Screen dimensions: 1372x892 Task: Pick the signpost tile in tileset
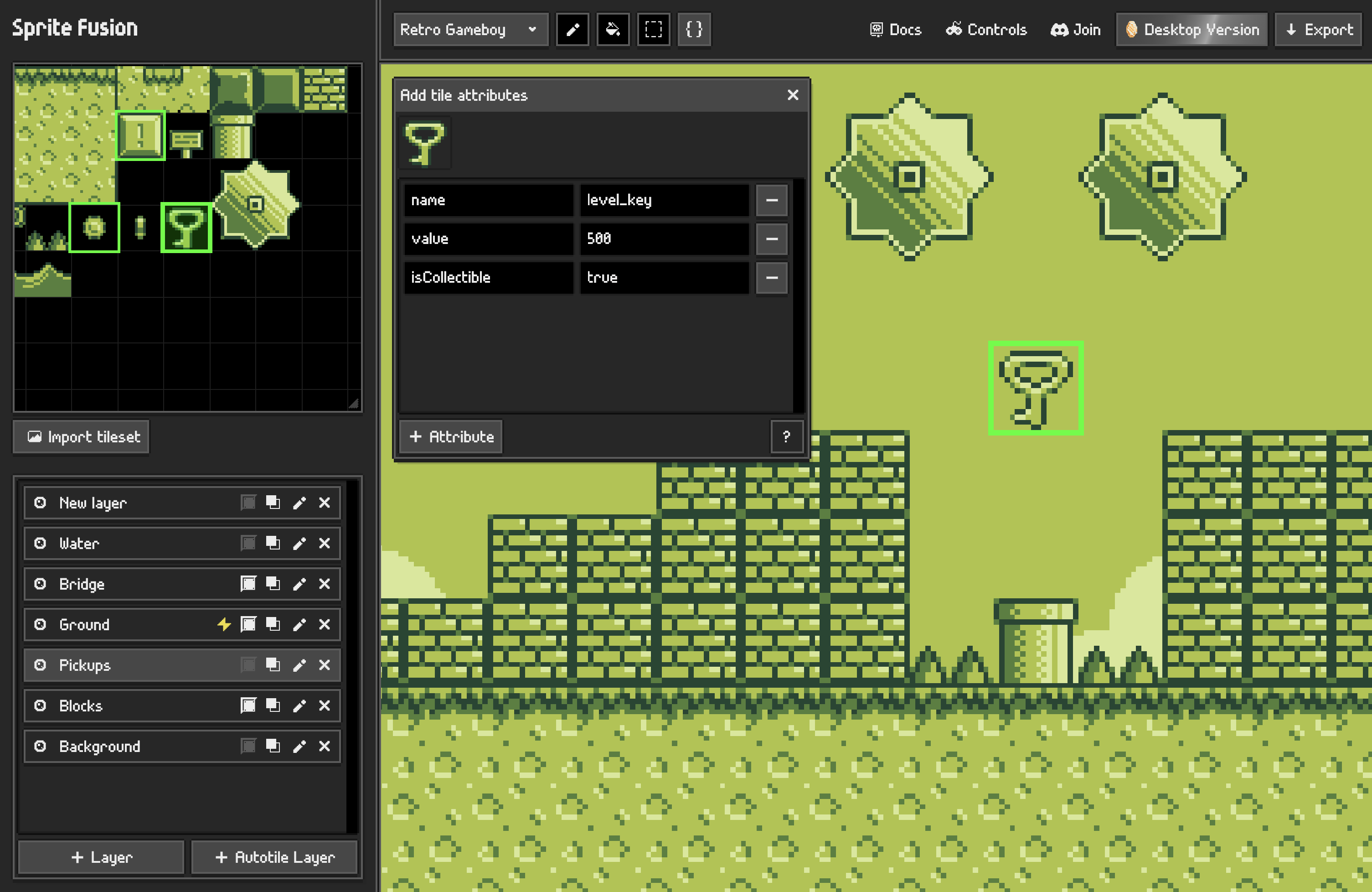coord(187,142)
